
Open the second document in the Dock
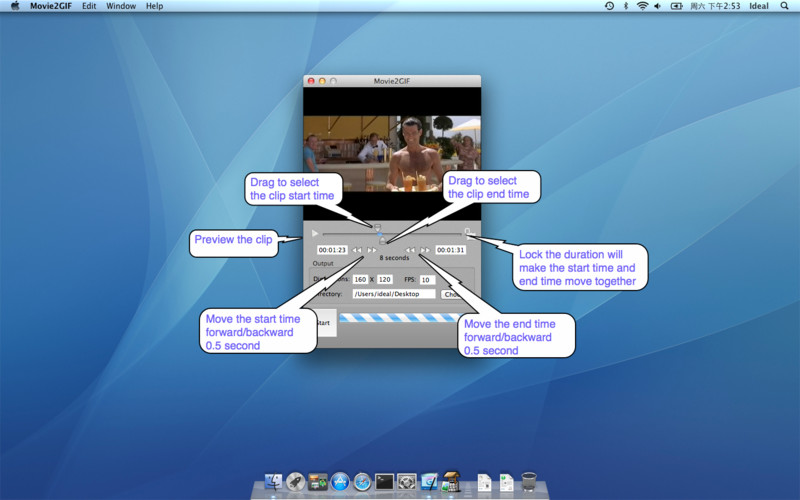506,482
